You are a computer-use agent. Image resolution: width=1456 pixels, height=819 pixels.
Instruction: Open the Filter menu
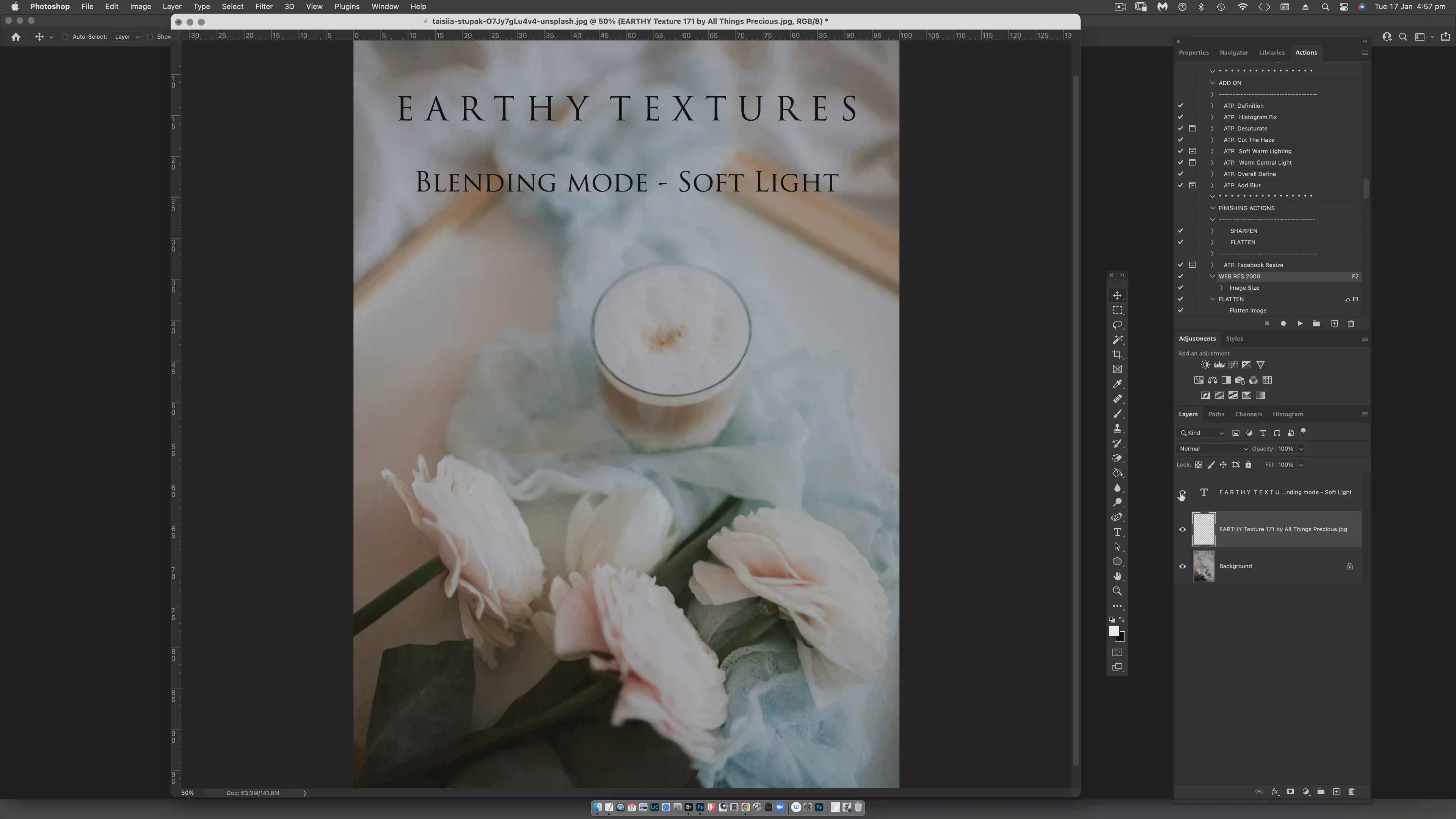coord(264,7)
